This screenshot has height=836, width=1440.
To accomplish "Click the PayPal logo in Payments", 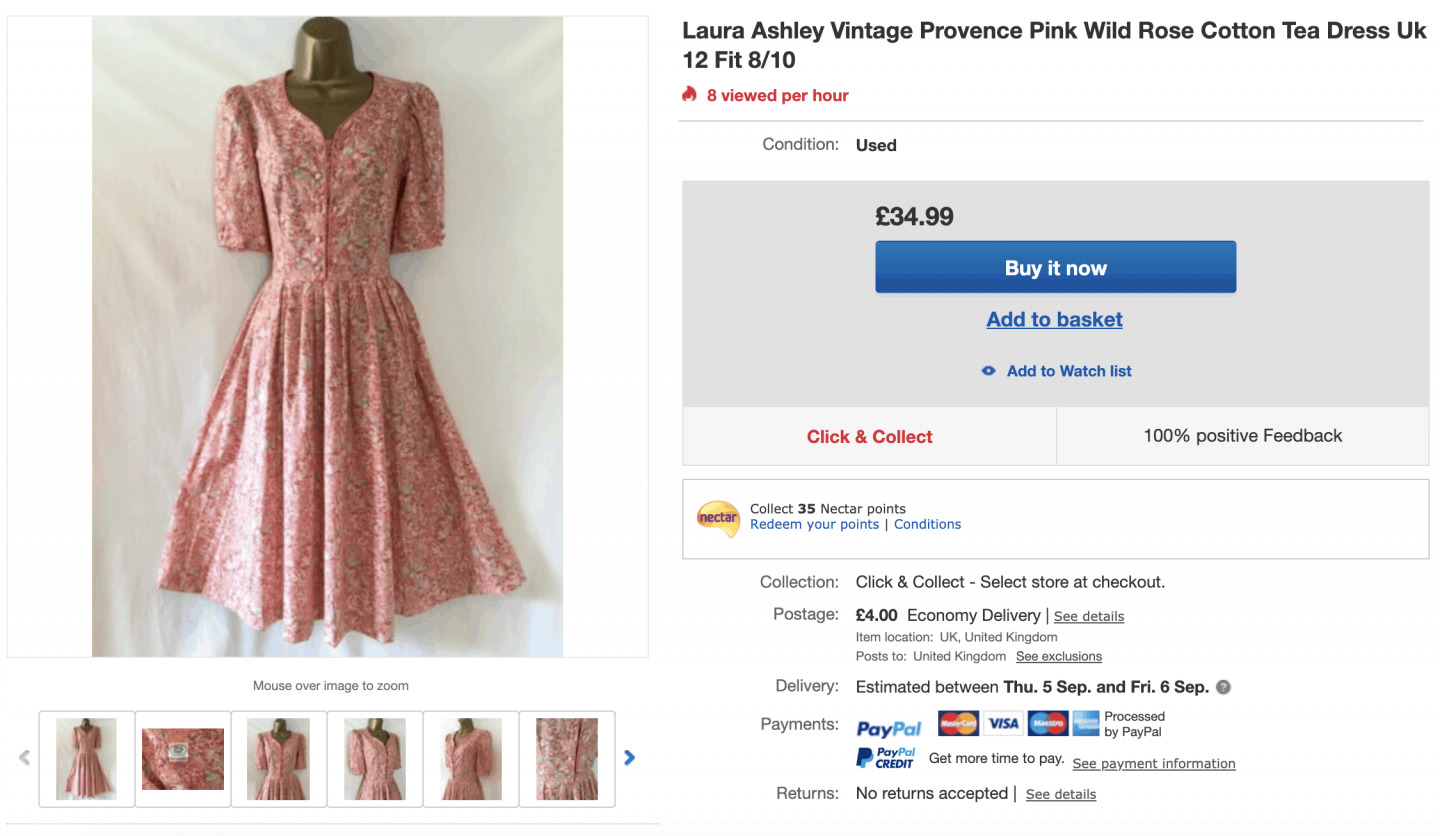I will click(x=889, y=728).
